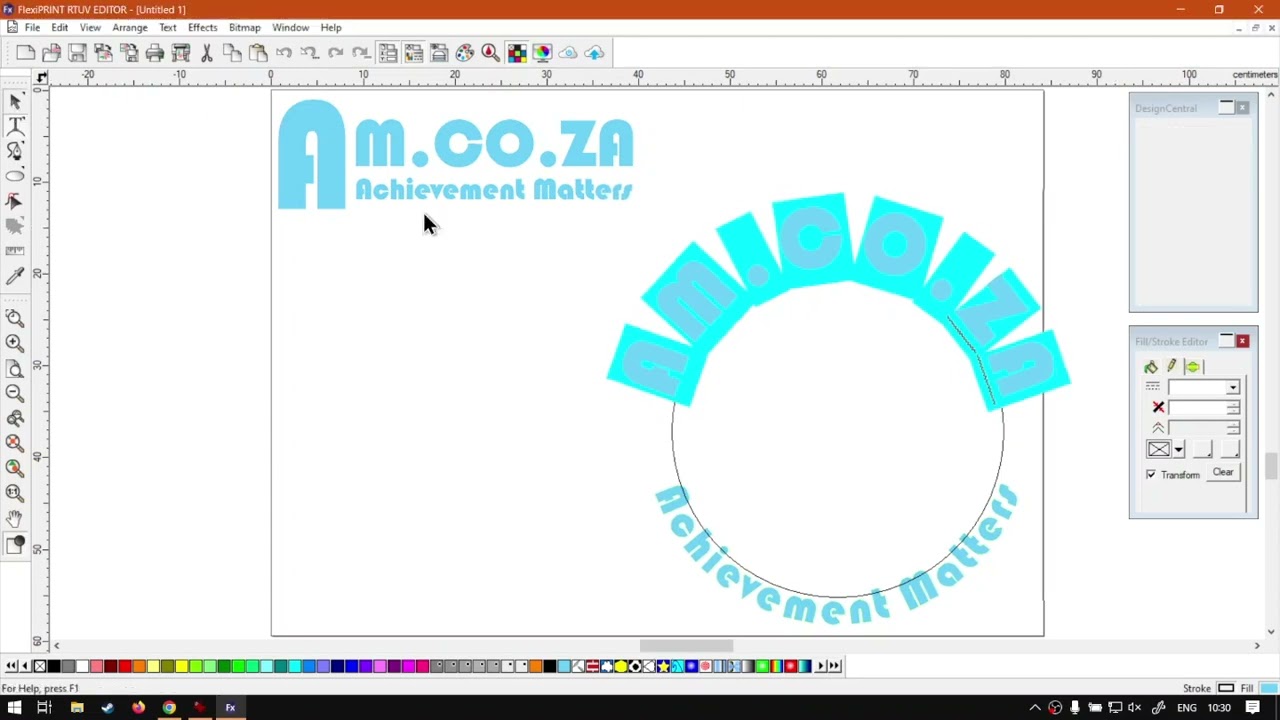Open File Explorer from taskbar
This screenshot has width=1280, height=720.
pyautogui.click(x=77, y=708)
